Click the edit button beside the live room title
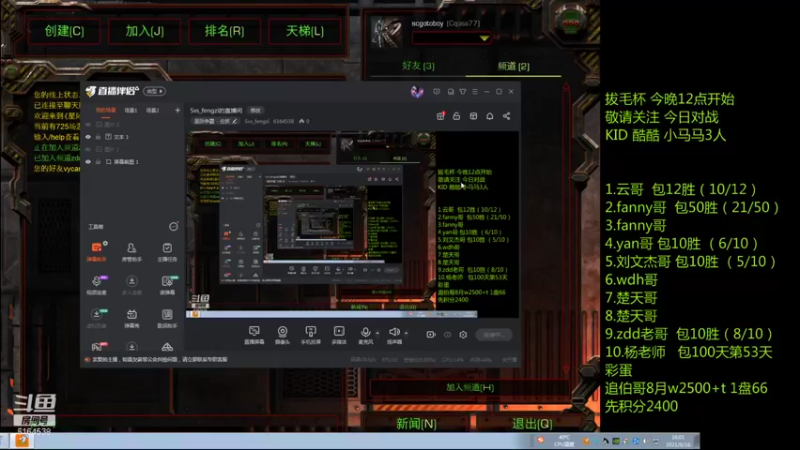This screenshot has width=800, height=450. click(255, 110)
